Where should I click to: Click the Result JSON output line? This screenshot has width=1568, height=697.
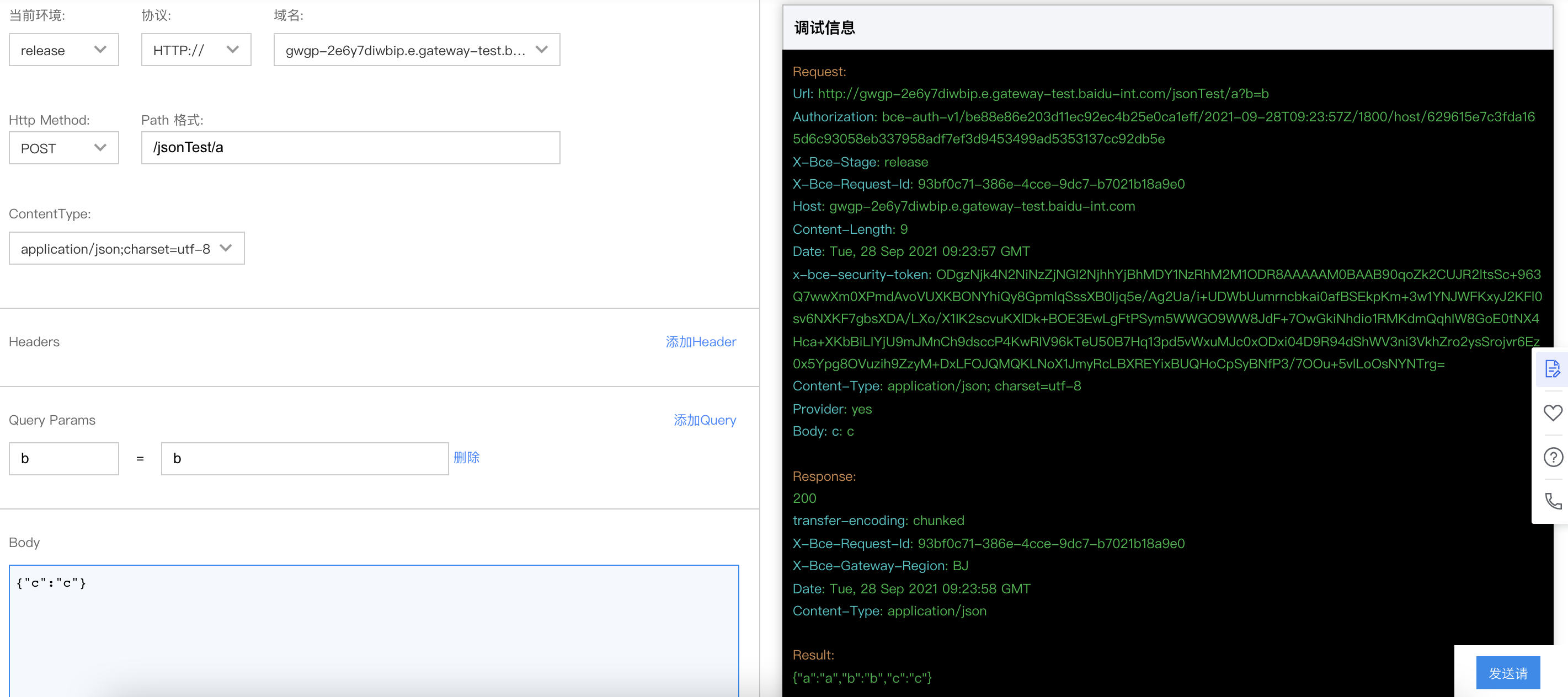click(862, 678)
